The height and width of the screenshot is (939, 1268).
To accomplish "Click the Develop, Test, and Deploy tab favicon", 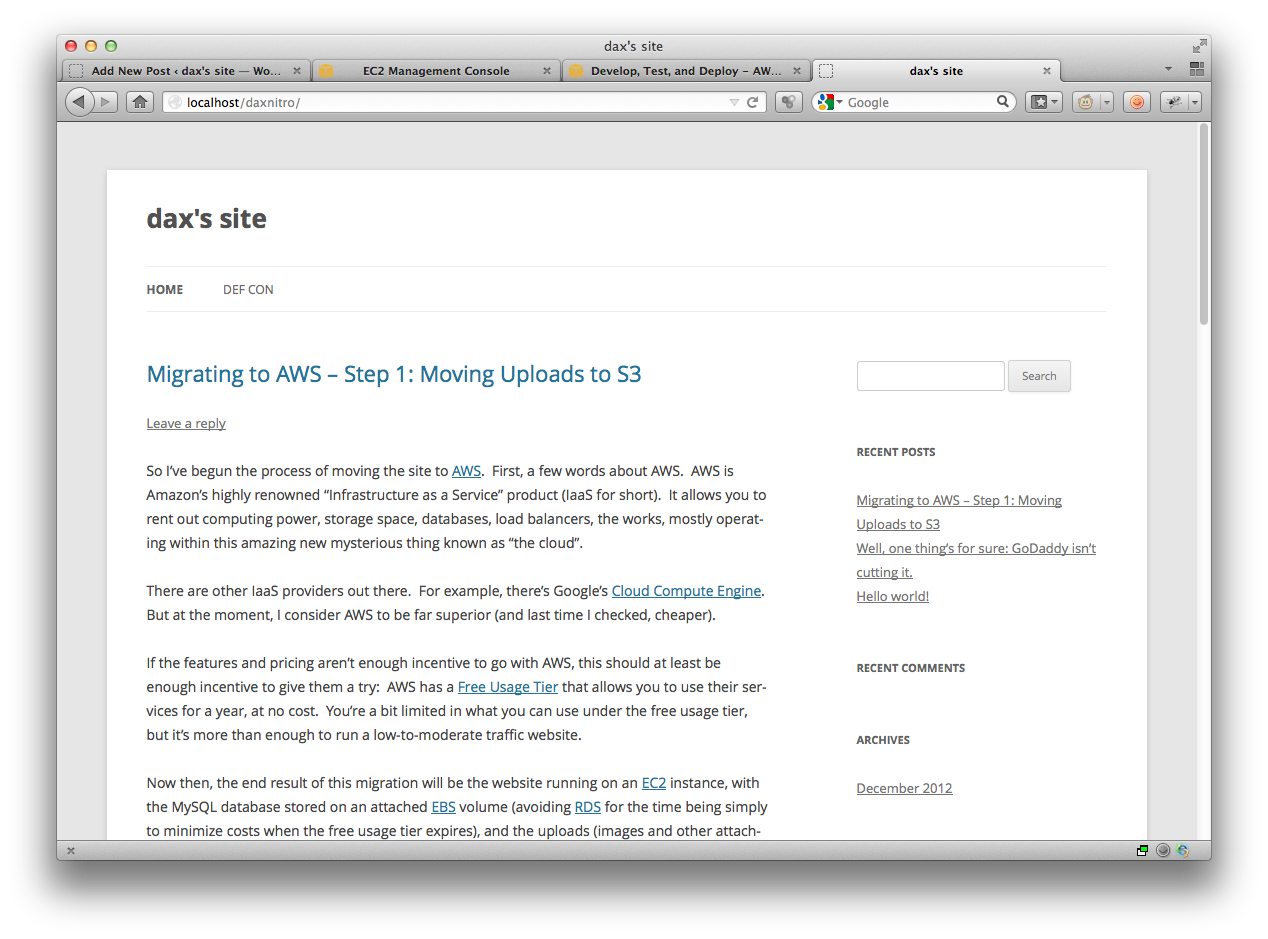I will pos(576,71).
